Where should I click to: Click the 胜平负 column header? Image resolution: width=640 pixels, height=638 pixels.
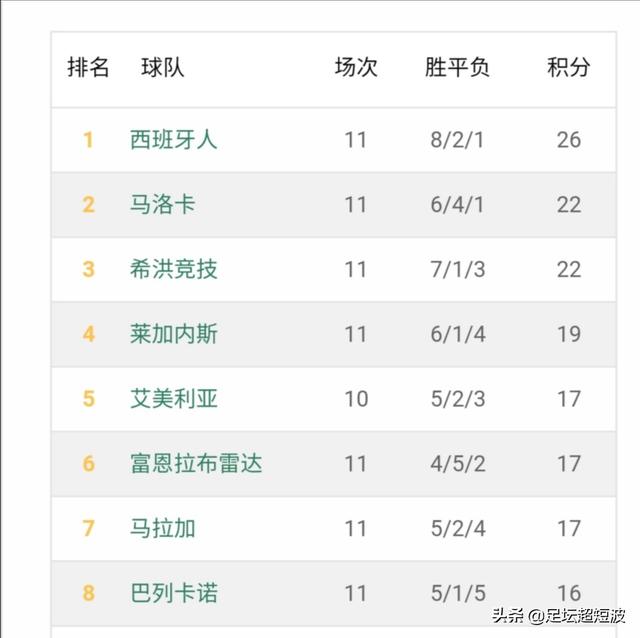[x=457, y=67]
